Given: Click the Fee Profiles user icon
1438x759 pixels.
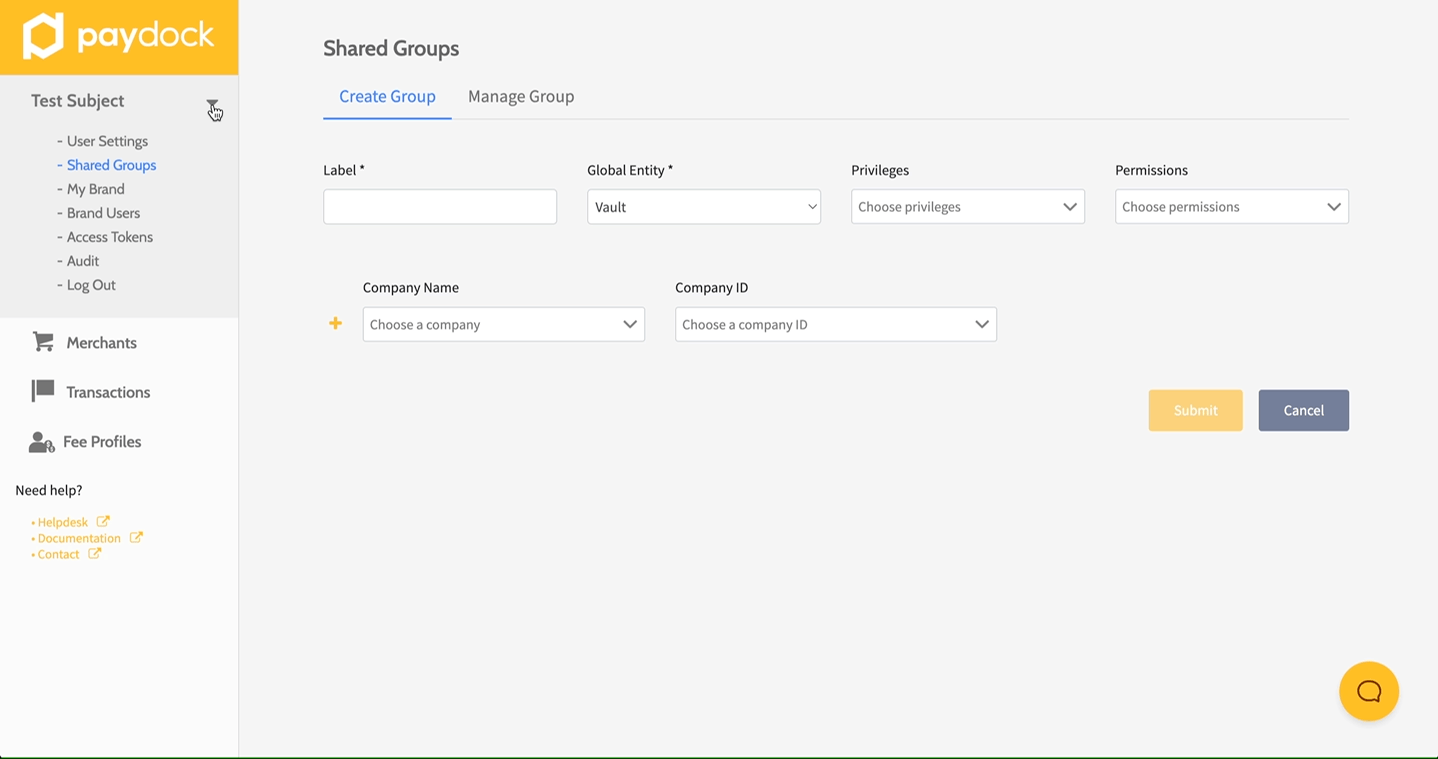Looking at the screenshot, I should coord(41,442).
